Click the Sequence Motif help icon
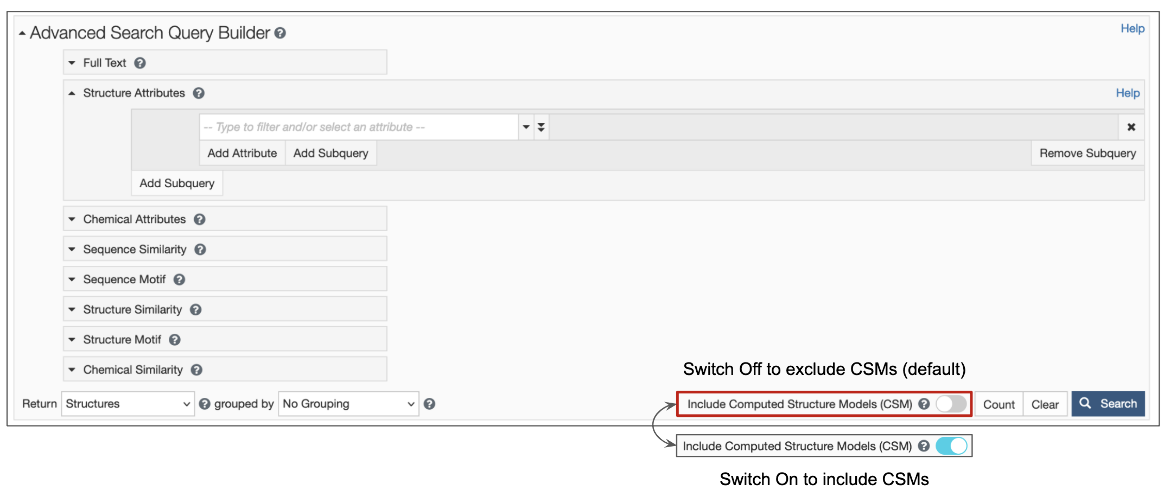Image resolution: width=1170 pixels, height=496 pixels. pyautogui.click(x=179, y=280)
